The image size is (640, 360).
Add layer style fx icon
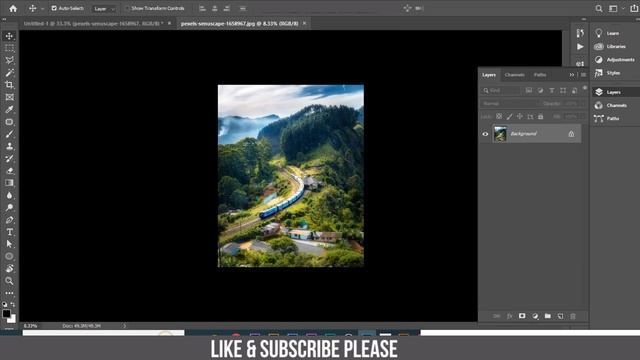point(509,316)
